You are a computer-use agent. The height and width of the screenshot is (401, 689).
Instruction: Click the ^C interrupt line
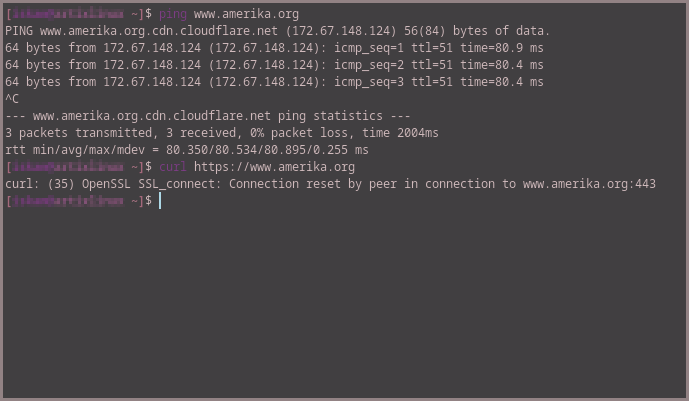12,99
